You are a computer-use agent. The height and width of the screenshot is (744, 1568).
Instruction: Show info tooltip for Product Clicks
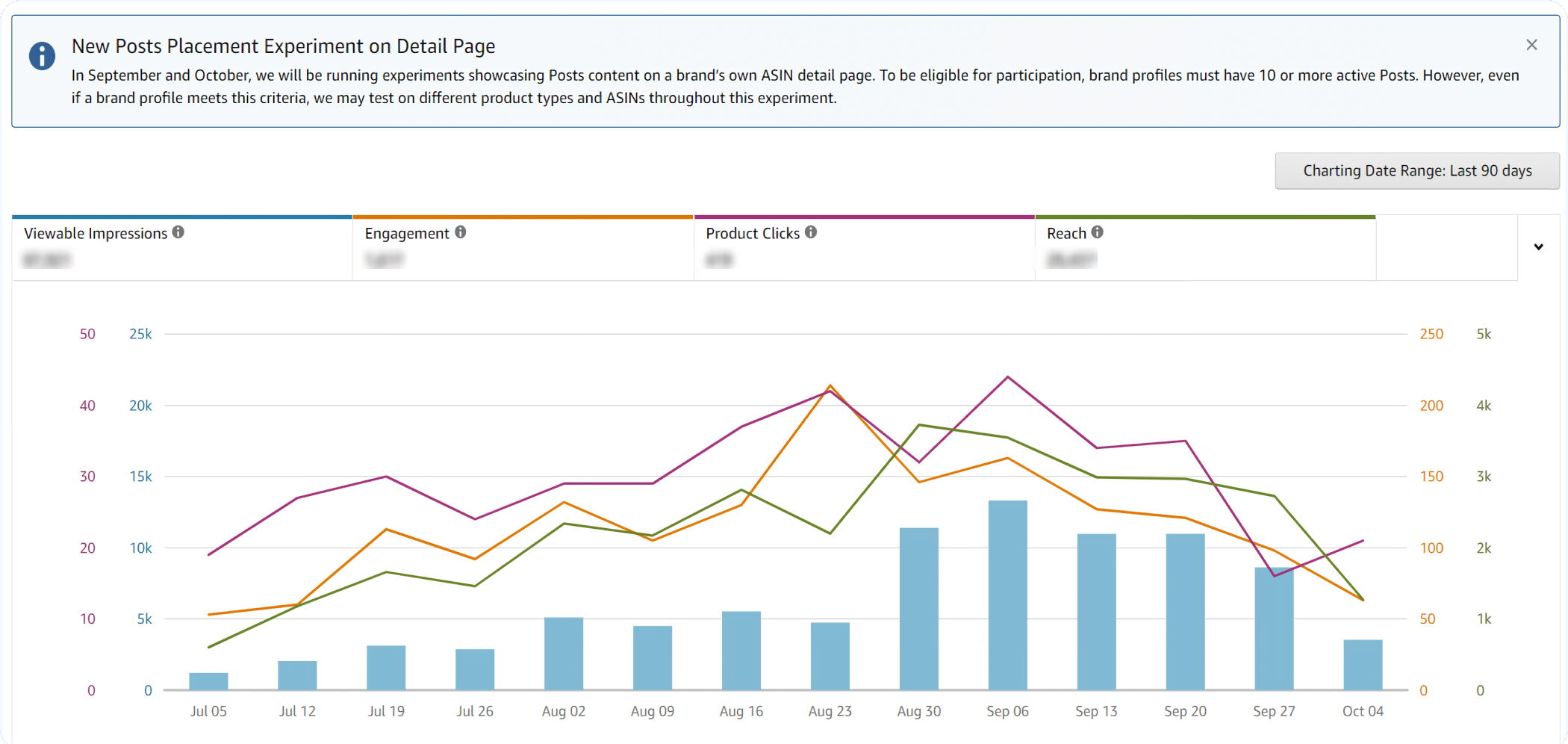[811, 232]
